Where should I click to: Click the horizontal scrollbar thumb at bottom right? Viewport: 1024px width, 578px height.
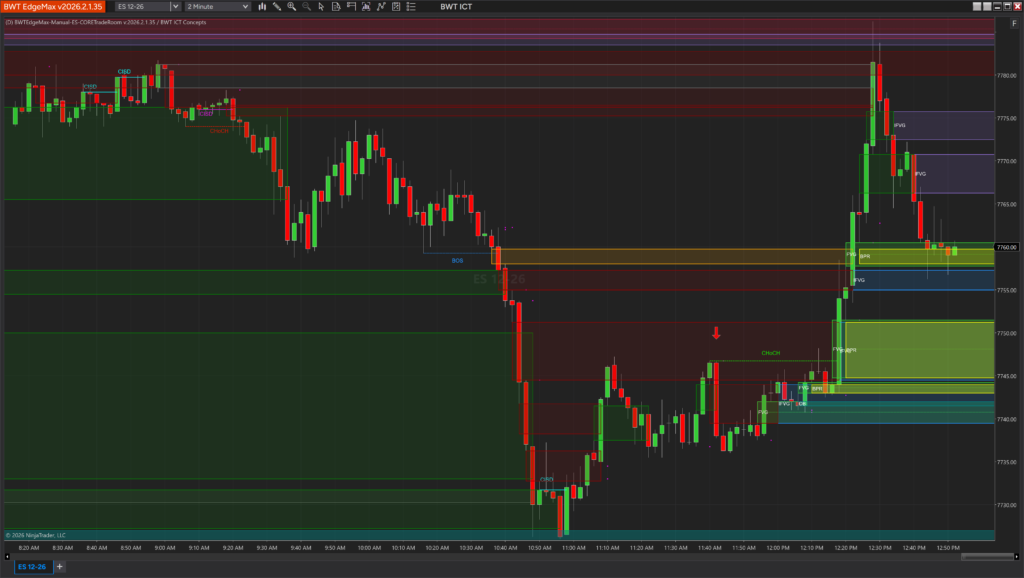(x=987, y=556)
